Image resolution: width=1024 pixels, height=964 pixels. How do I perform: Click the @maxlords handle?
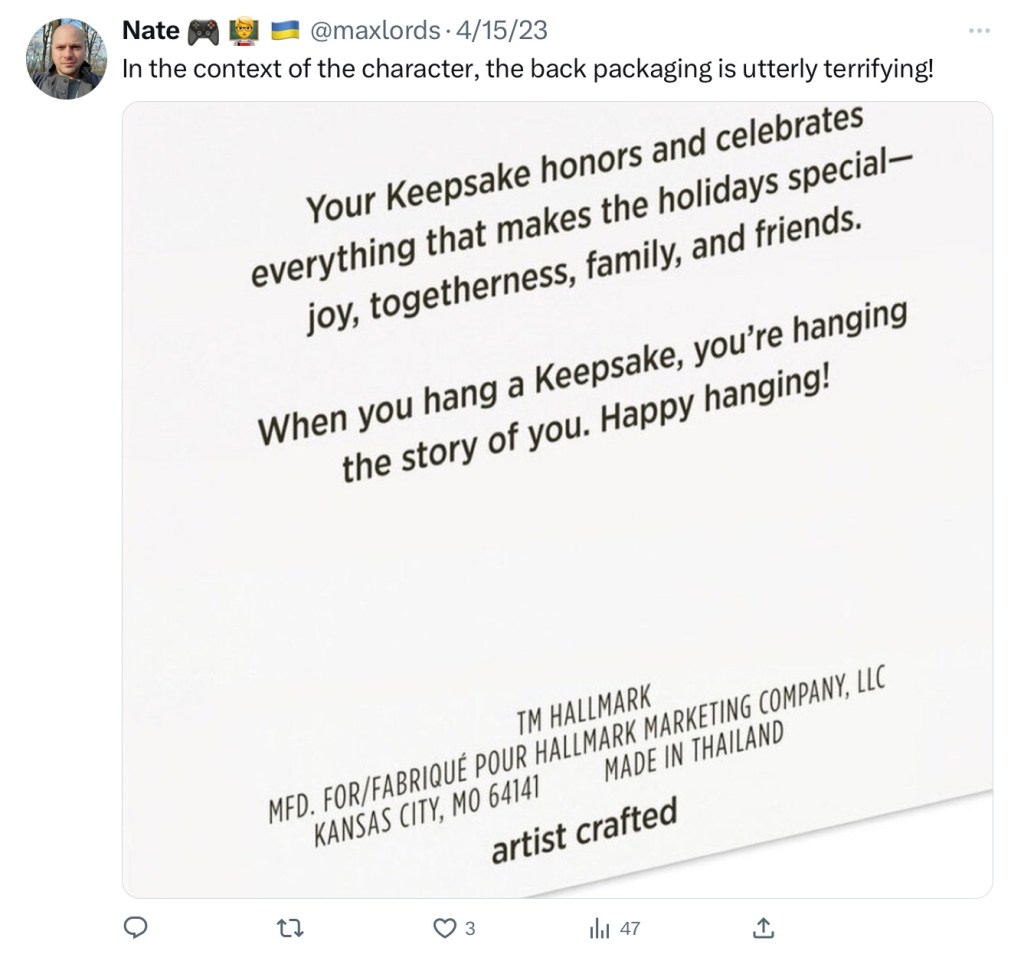(x=376, y=31)
